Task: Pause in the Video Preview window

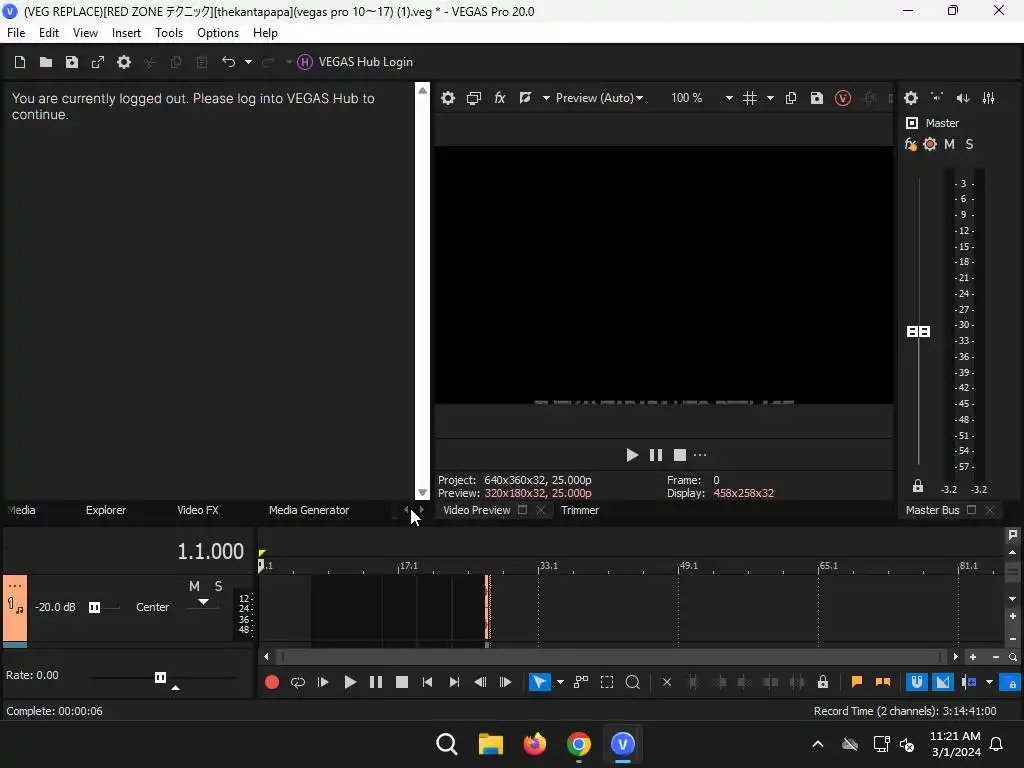Action: click(x=656, y=455)
